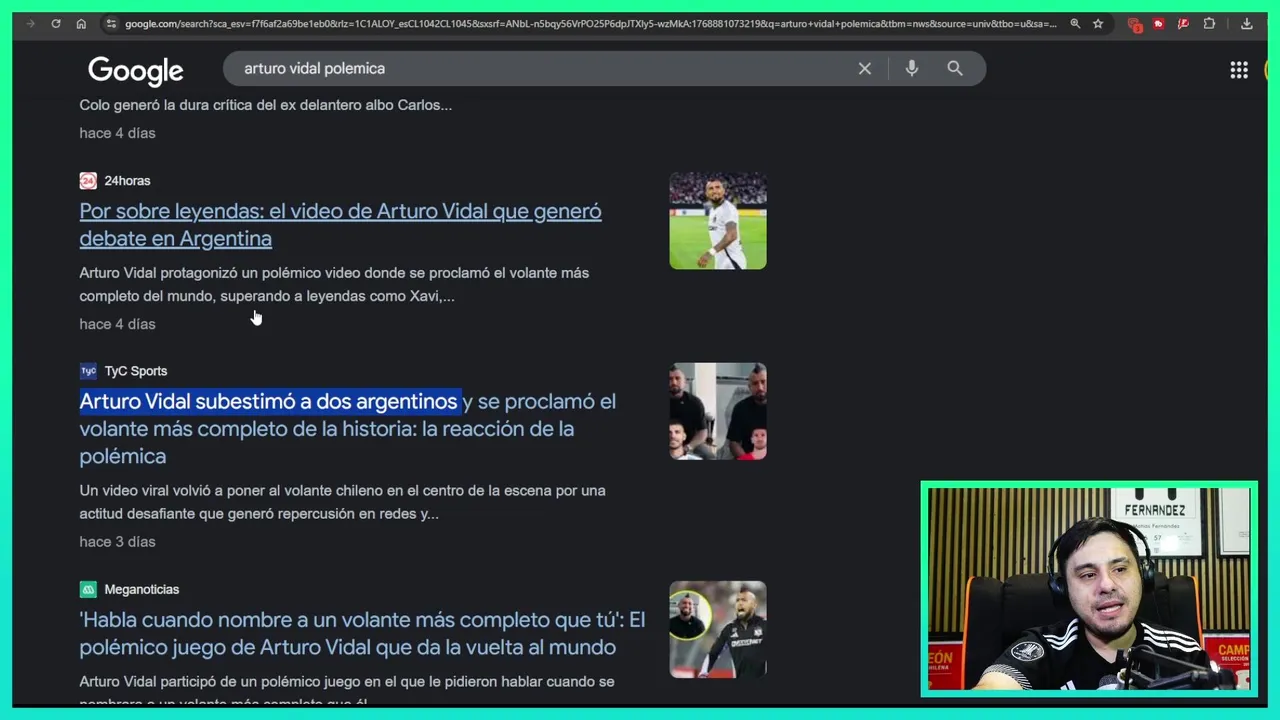Open the 24horas article thumbnail
Viewport: 1280px width, 720px height.
pos(718,221)
